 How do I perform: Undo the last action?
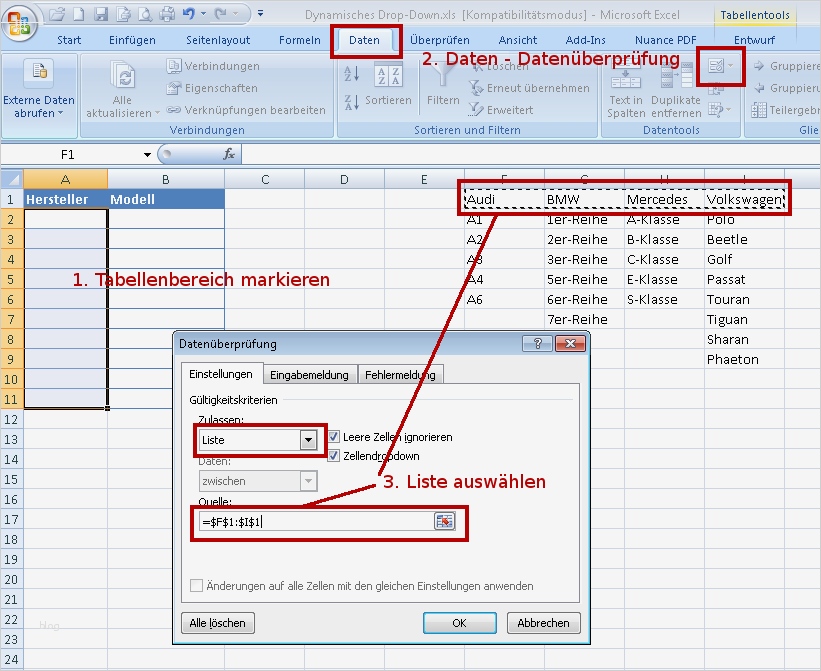pos(188,14)
